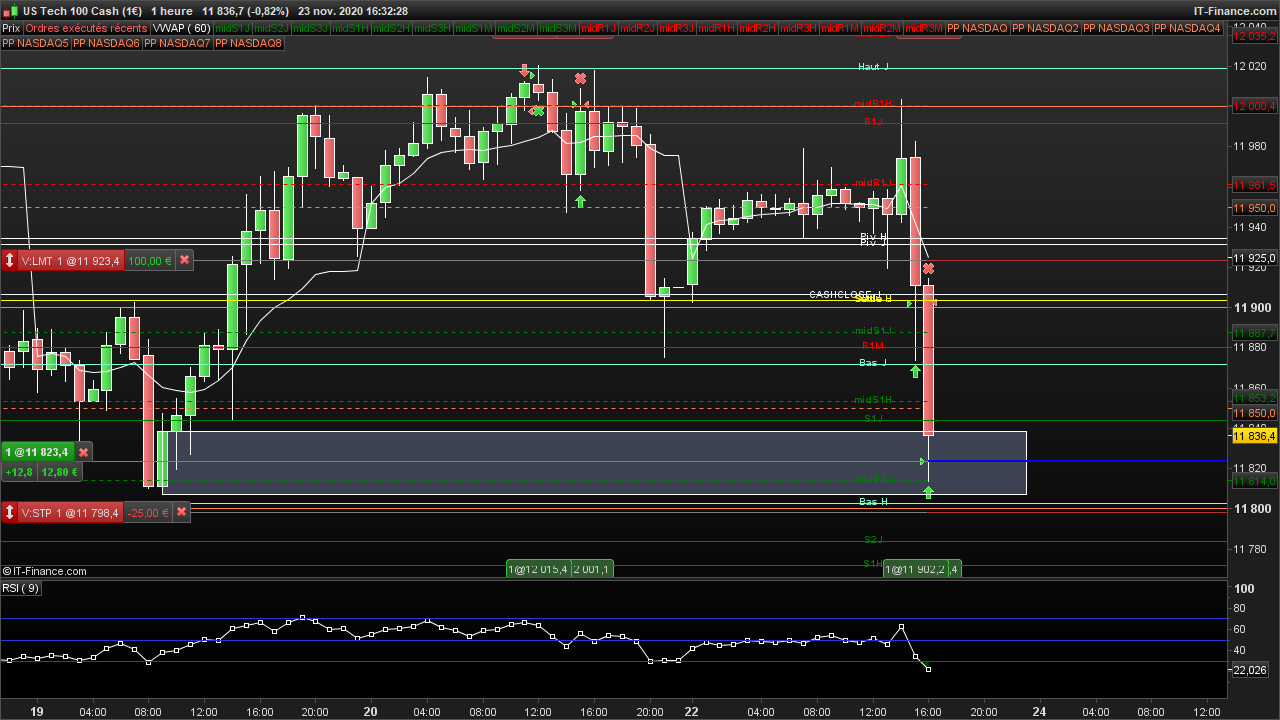Click the midS3M indicator label

559,28
